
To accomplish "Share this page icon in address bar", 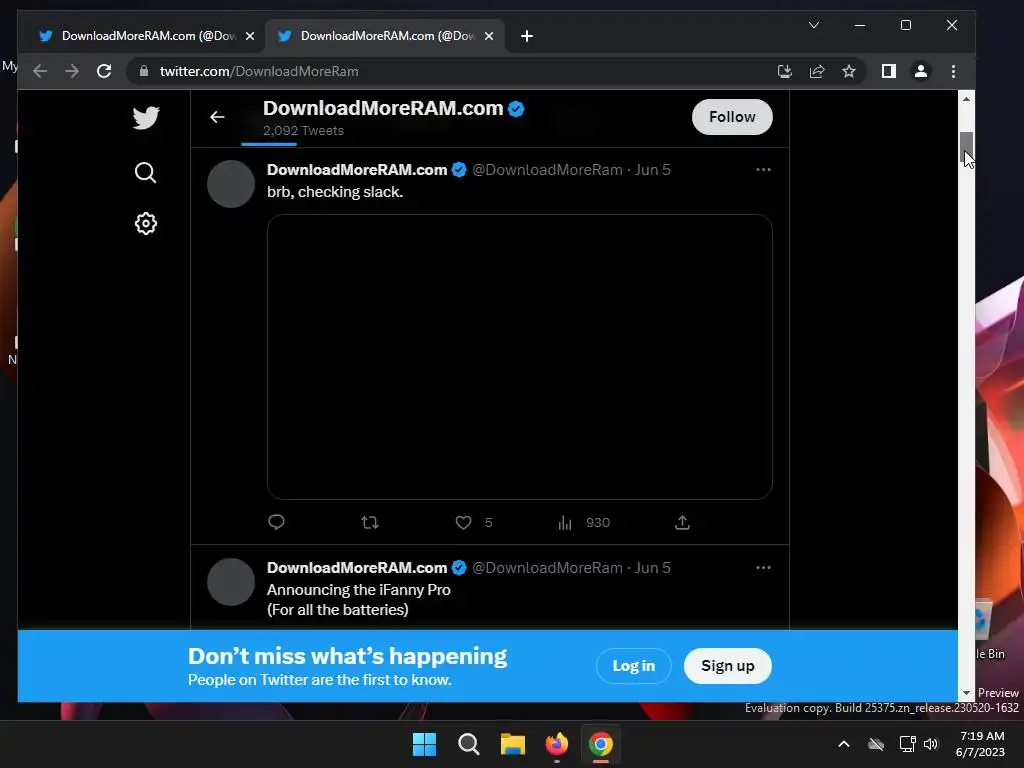I will pyautogui.click(x=817, y=71).
